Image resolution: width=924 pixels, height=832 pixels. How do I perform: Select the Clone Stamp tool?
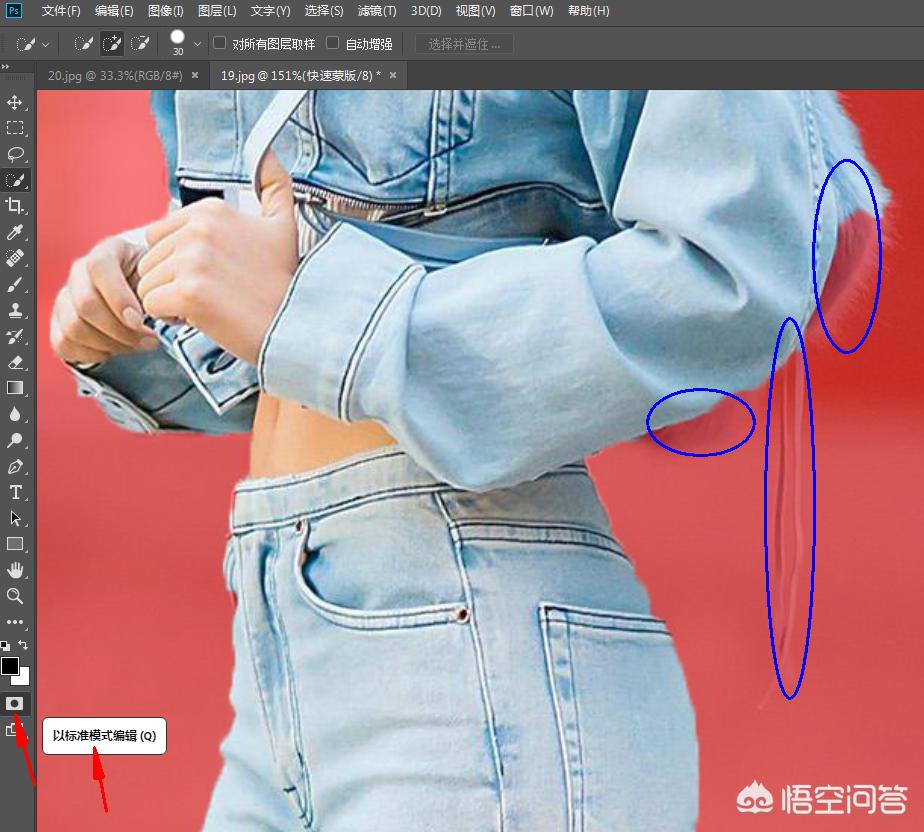(x=14, y=310)
